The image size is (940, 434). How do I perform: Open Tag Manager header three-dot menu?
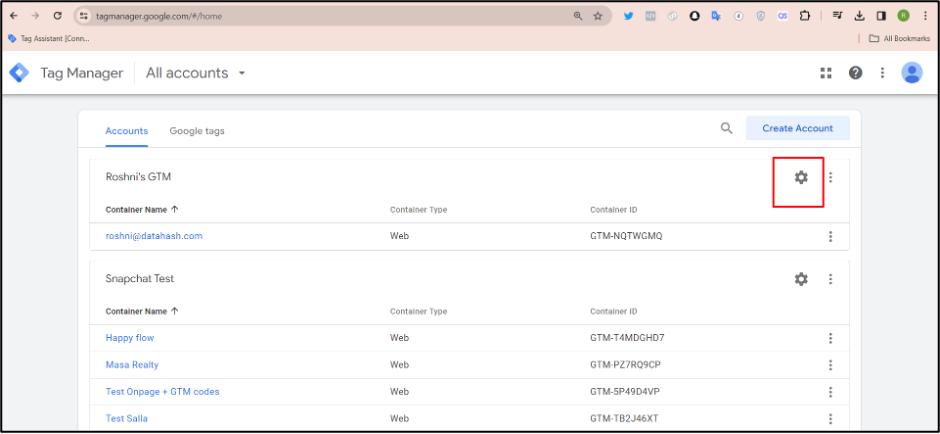[x=882, y=73]
